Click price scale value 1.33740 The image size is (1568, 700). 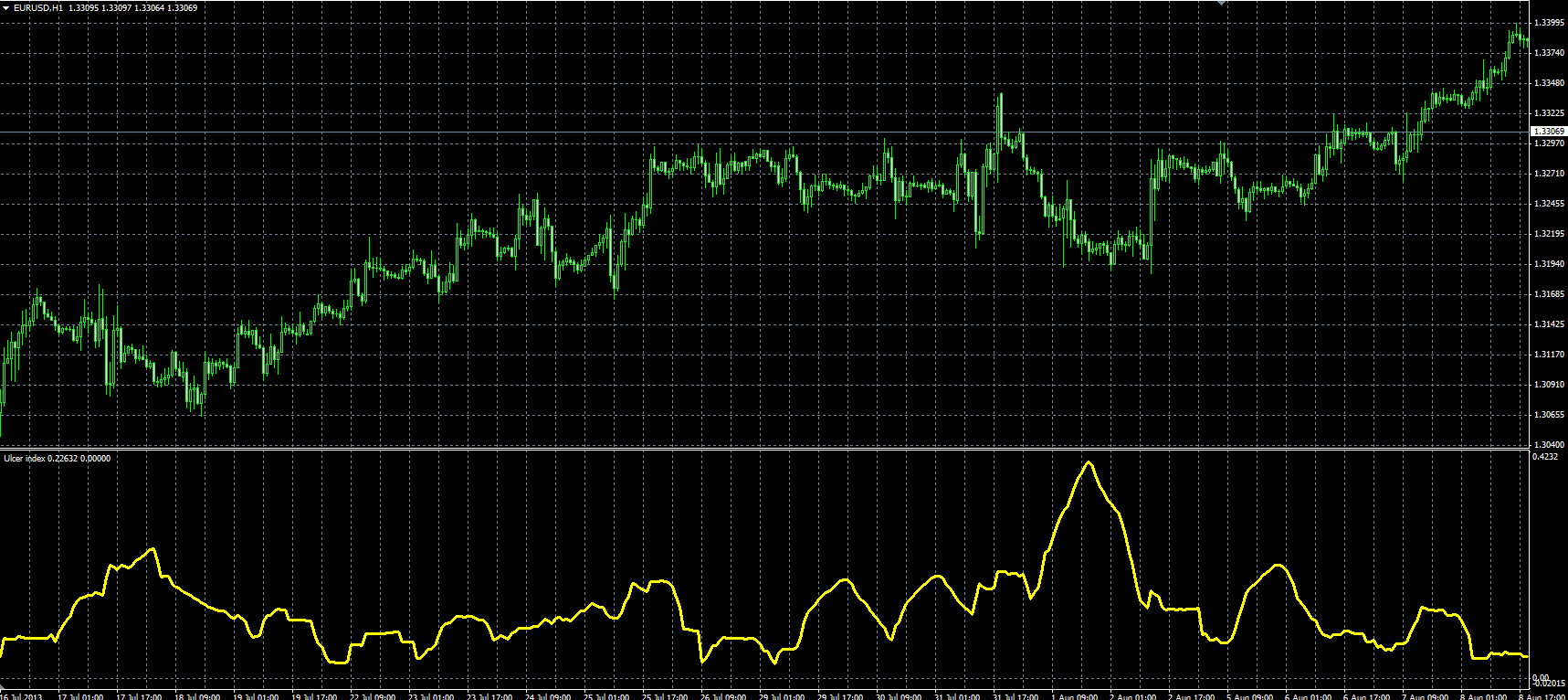(x=1550, y=53)
